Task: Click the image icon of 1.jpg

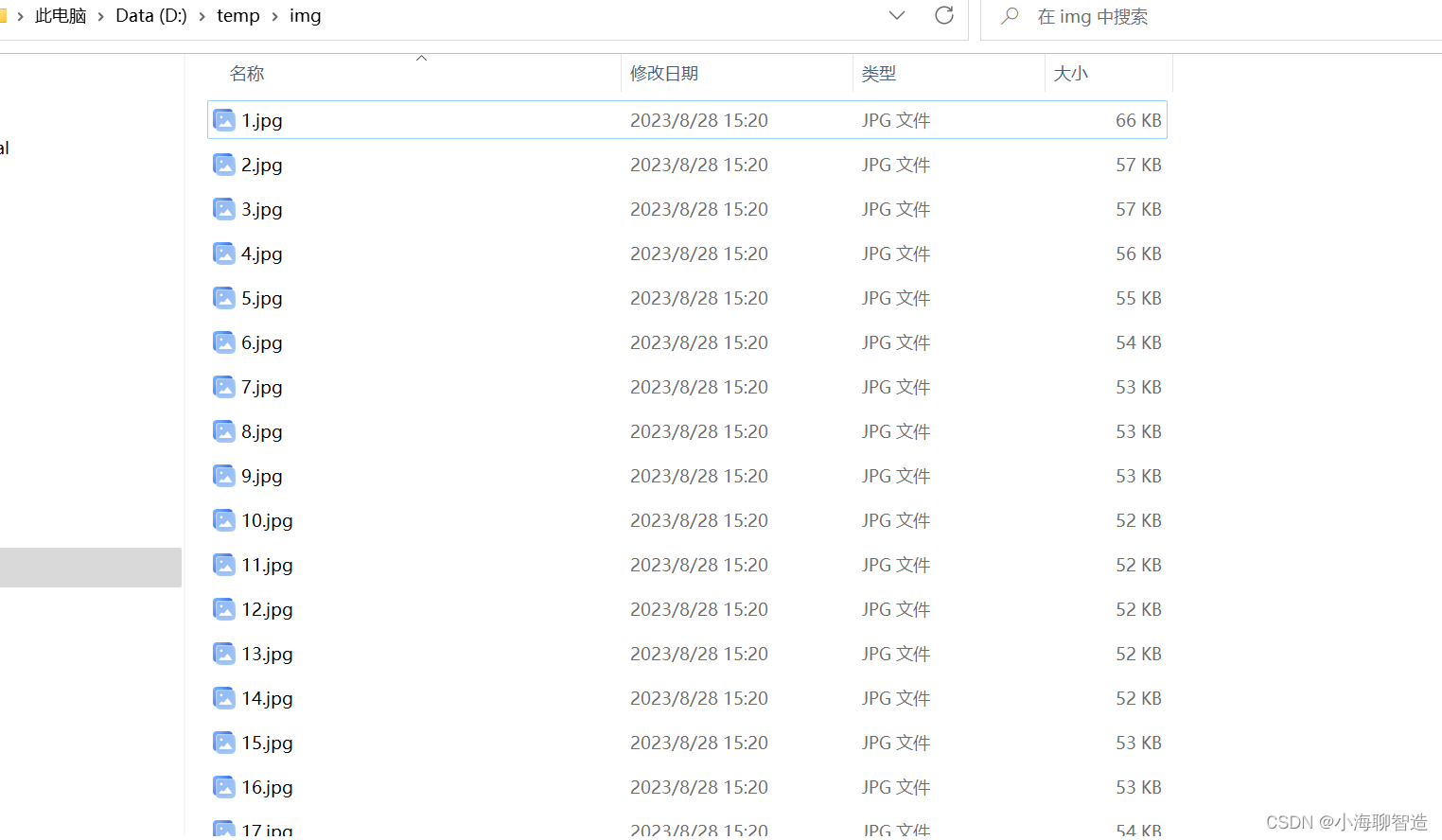Action: [224, 120]
